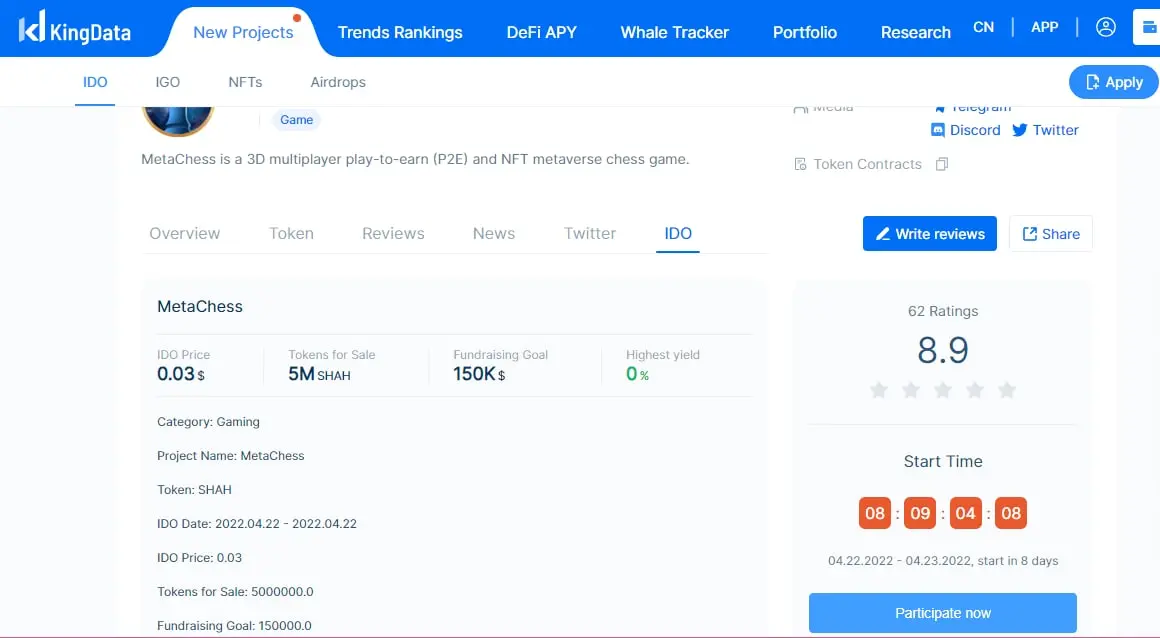
Task: Click the second rating star
Action: tap(911, 389)
